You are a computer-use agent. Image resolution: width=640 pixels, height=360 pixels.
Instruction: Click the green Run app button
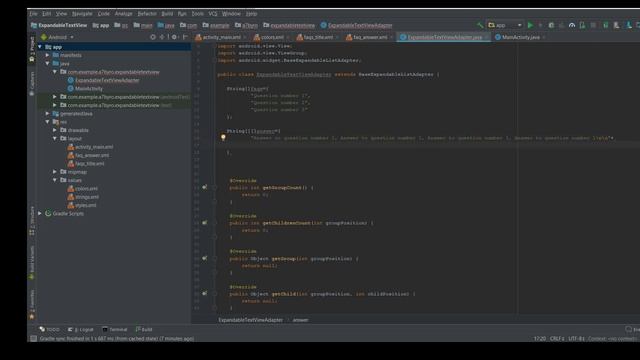[530, 25]
